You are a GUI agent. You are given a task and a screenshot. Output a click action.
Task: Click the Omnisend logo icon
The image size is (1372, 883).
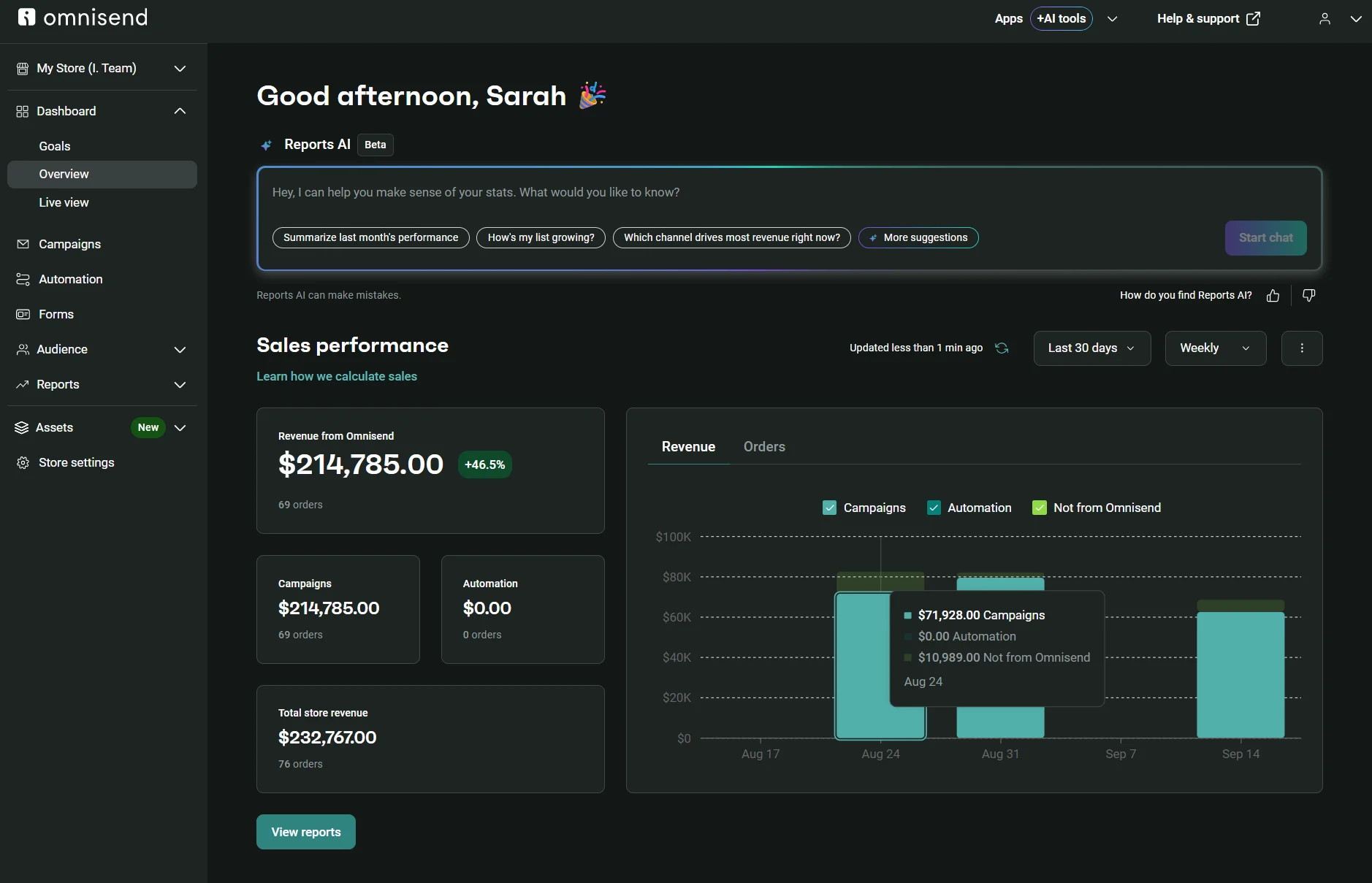coord(26,17)
